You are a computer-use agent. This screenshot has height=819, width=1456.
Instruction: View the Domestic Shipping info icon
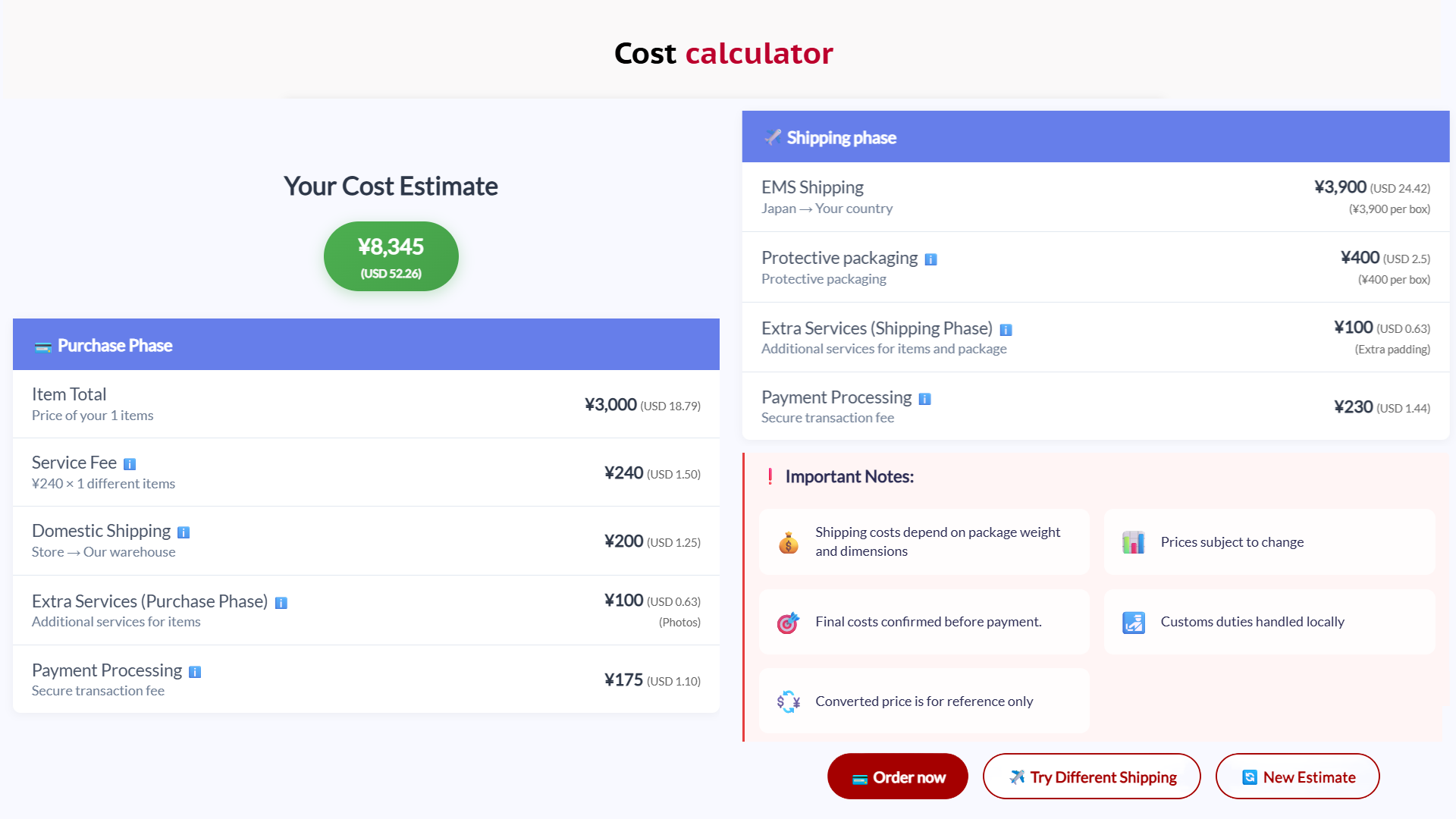tap(184, 532)
